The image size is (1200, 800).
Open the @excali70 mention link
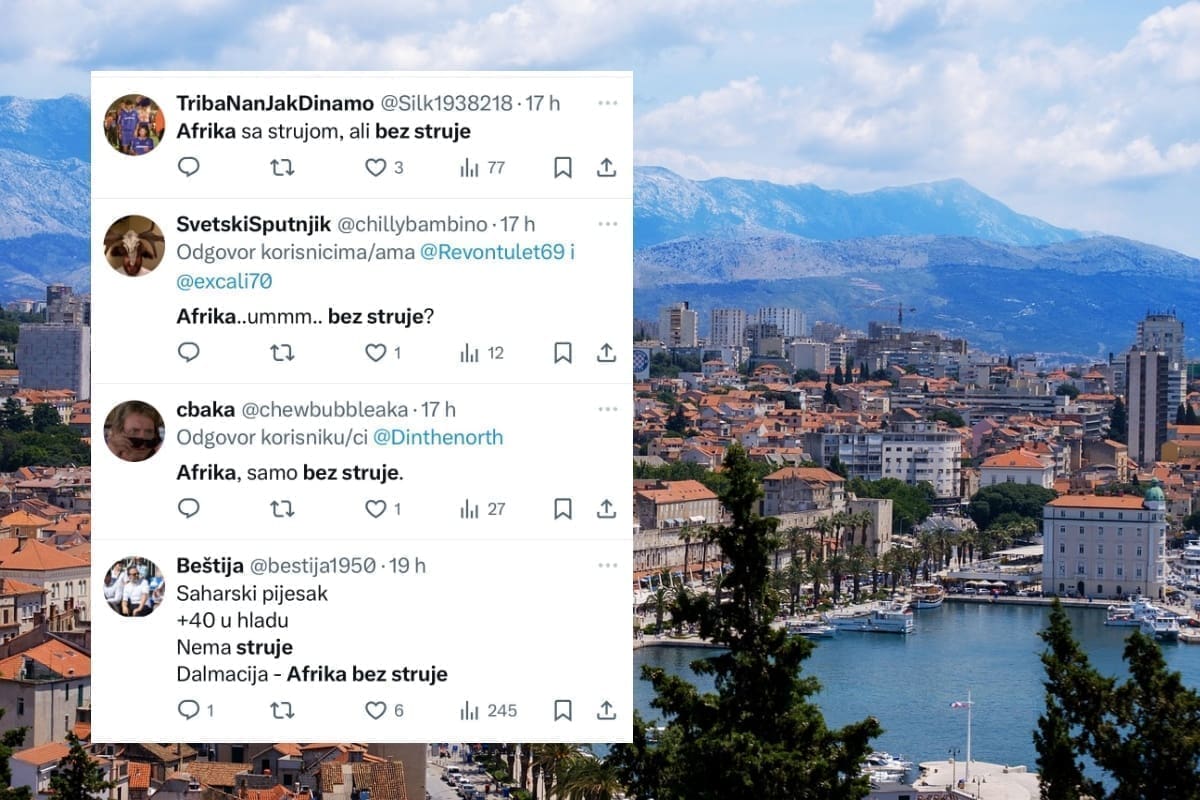pos(224,281)
